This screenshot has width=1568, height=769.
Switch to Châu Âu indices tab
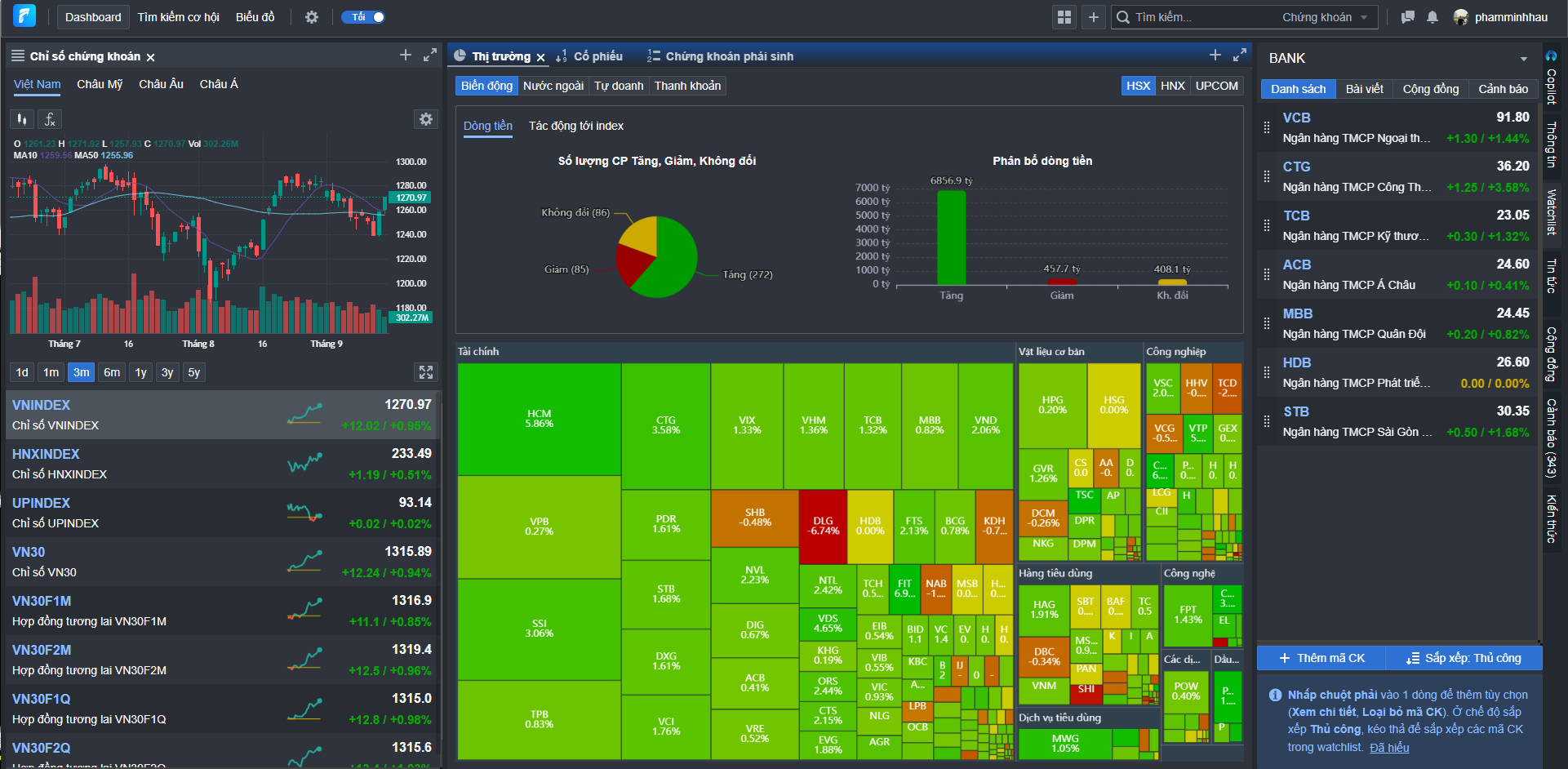coord(161,84)
